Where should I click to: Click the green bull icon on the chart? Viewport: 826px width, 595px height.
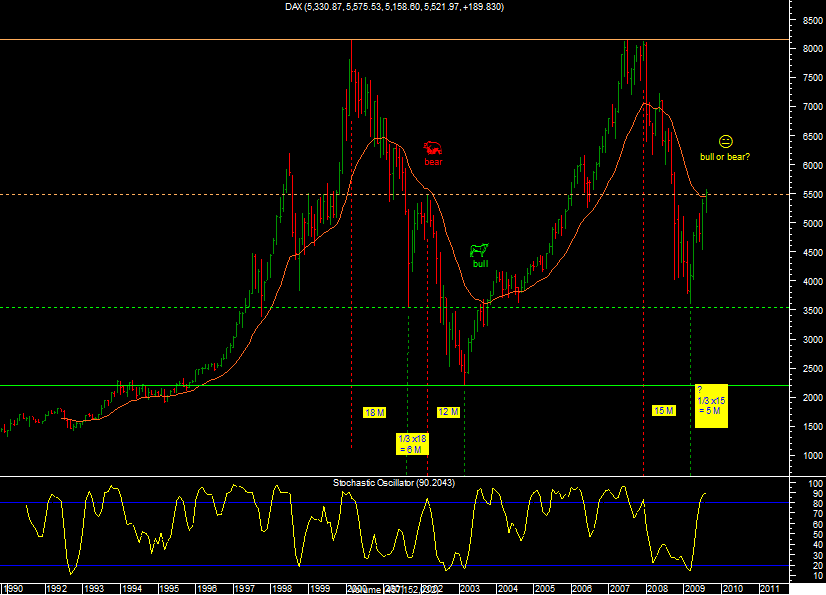point(479,250)
